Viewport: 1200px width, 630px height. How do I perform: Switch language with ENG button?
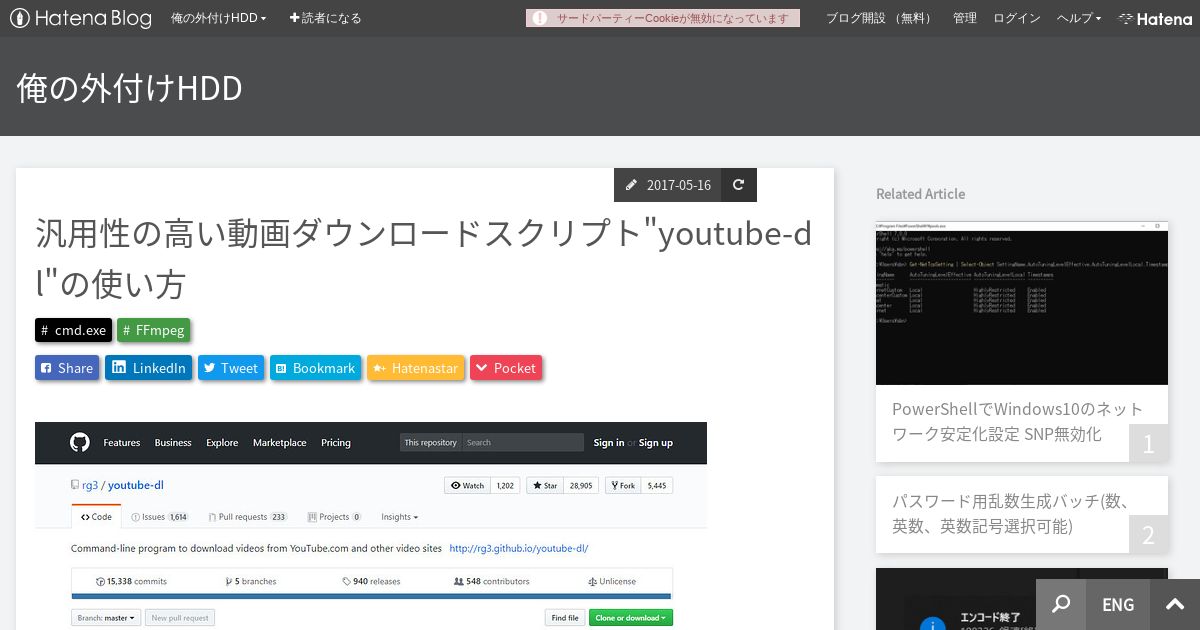[1118, 604]
